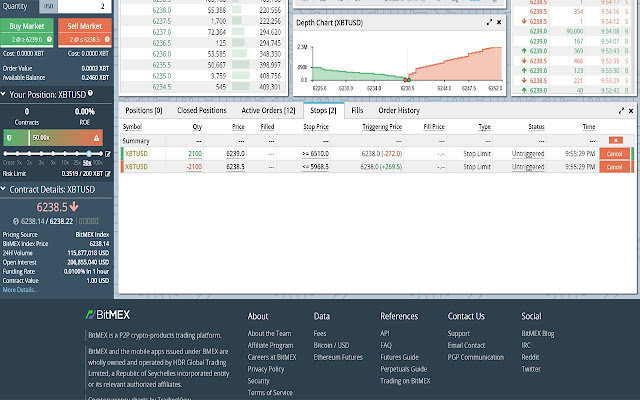Set leverage slider to Cross
This screenshot has width=640, height=400.
[6, 154]
